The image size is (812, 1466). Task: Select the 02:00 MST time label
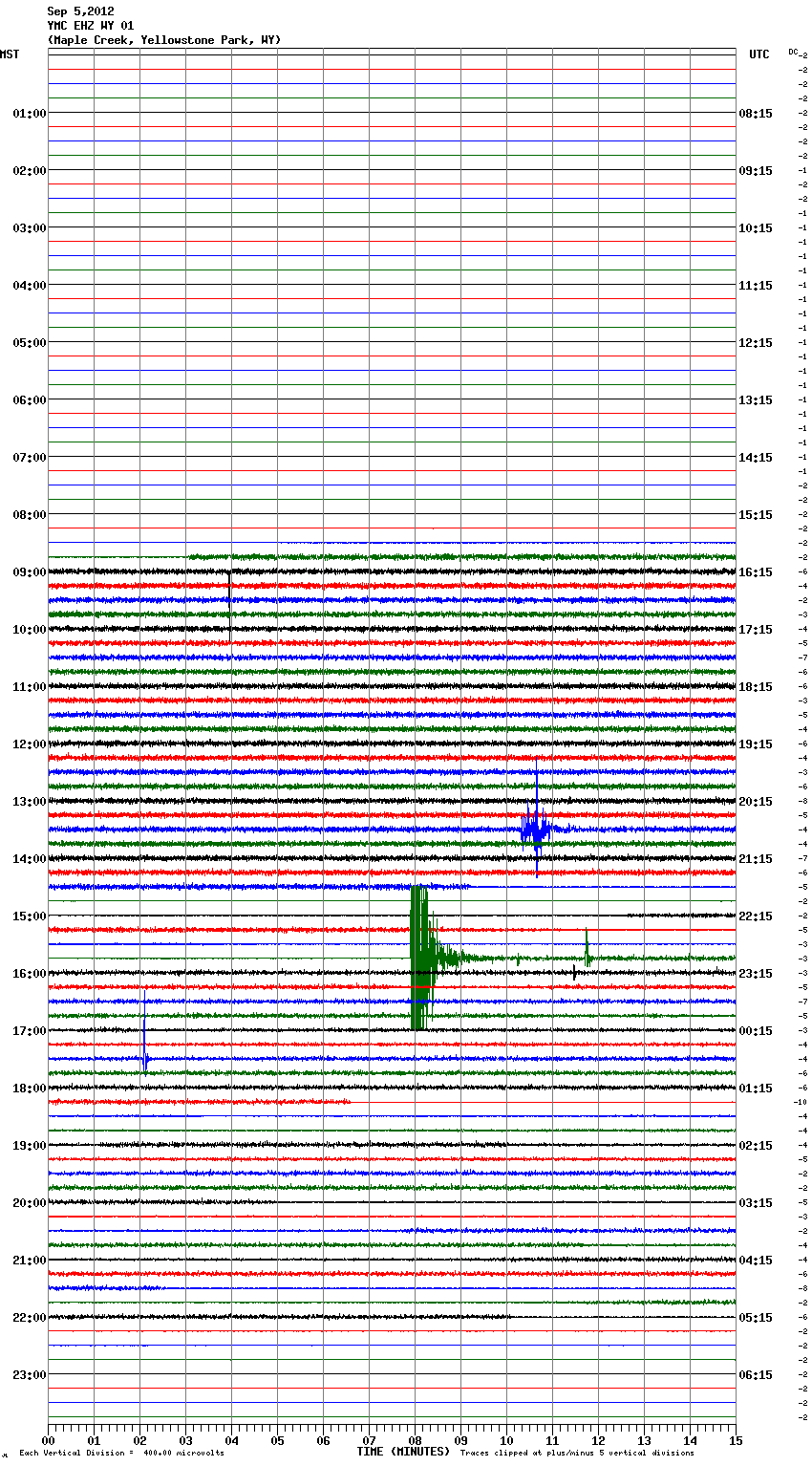pyautogui.click(x=29, y=171)
